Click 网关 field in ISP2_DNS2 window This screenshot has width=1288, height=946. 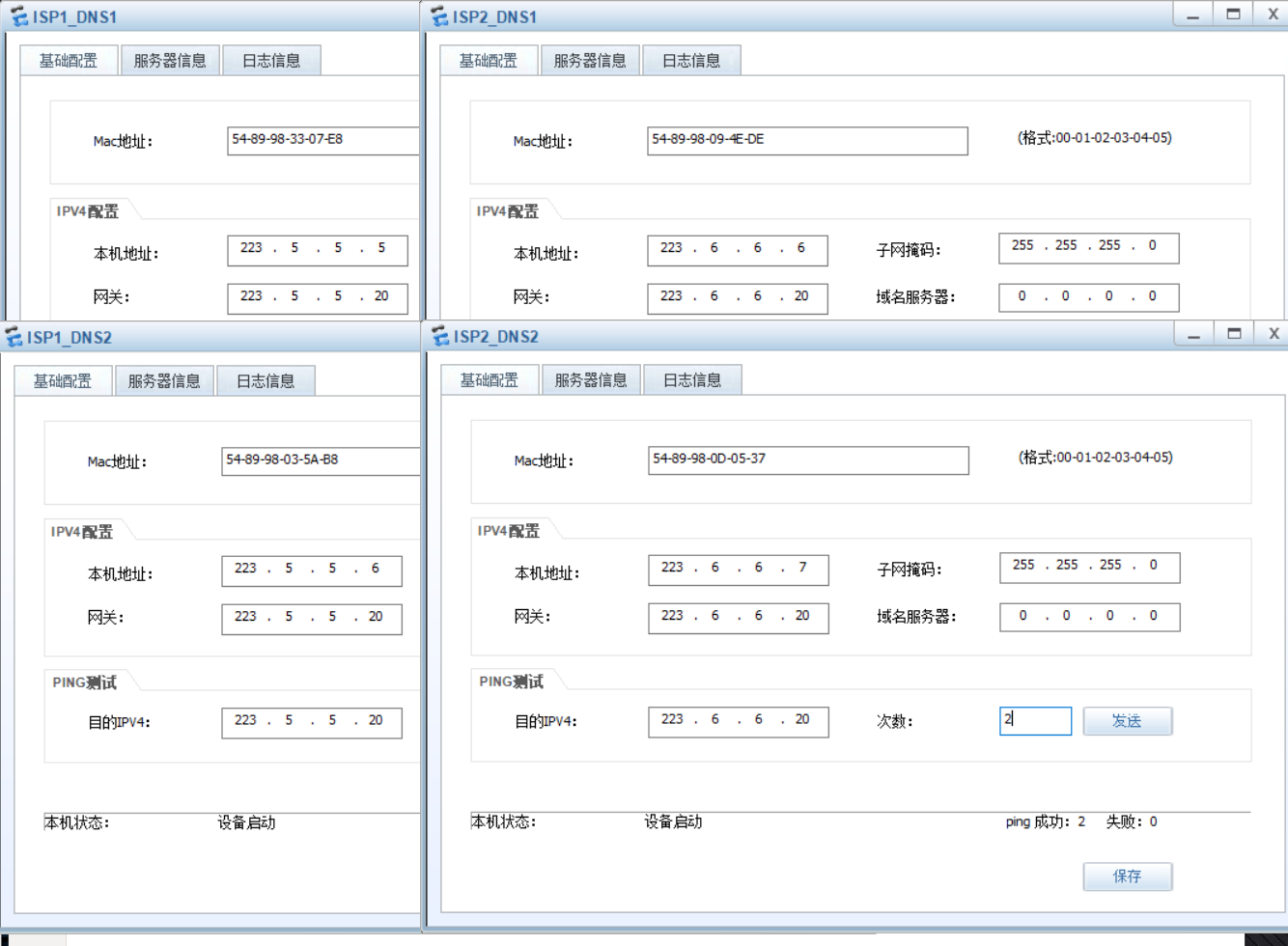pyautogui.click(x=739, y=618)
